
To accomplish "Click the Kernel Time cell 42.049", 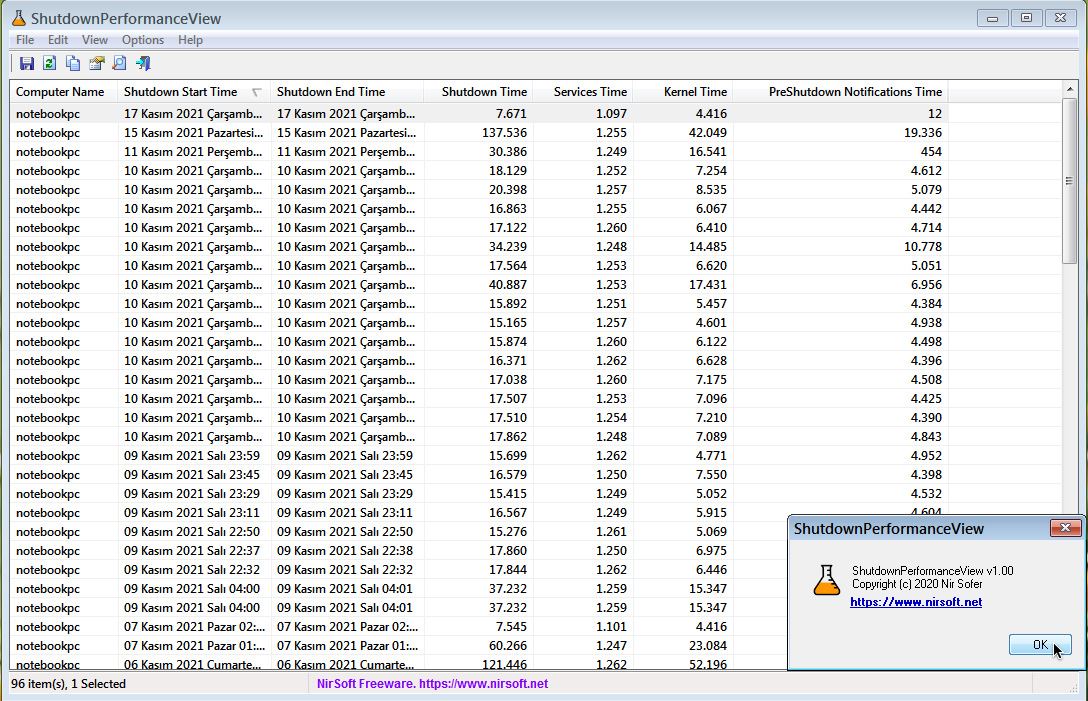I will 708,133.
